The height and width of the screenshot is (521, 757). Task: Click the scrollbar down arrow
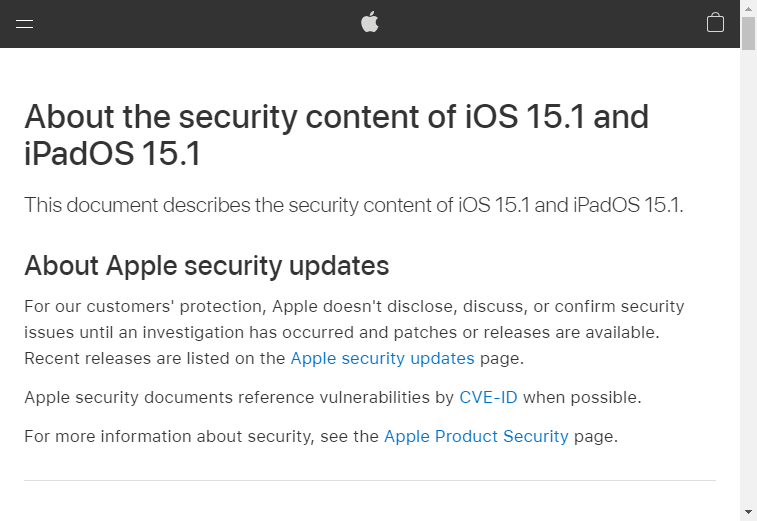click(x=748, y=512)
